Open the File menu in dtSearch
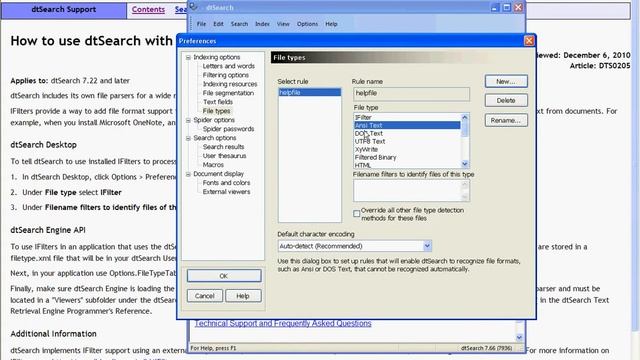The image size is (640, 360). click(201, 24)
